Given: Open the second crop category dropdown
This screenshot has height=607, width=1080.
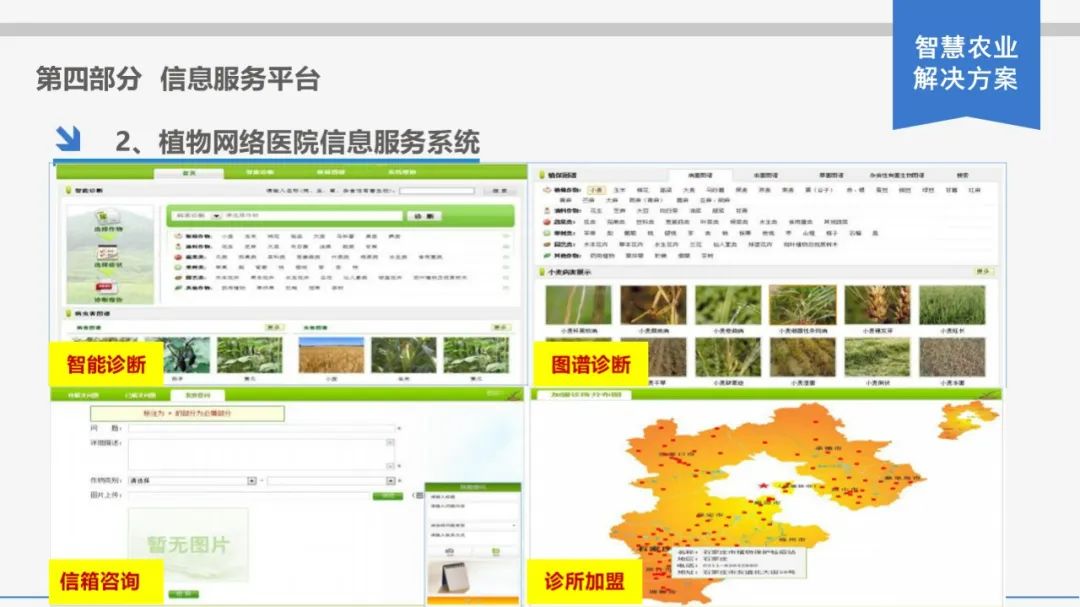Looking at the screenshot, I should pyautogui.click(x=331, y=481).
